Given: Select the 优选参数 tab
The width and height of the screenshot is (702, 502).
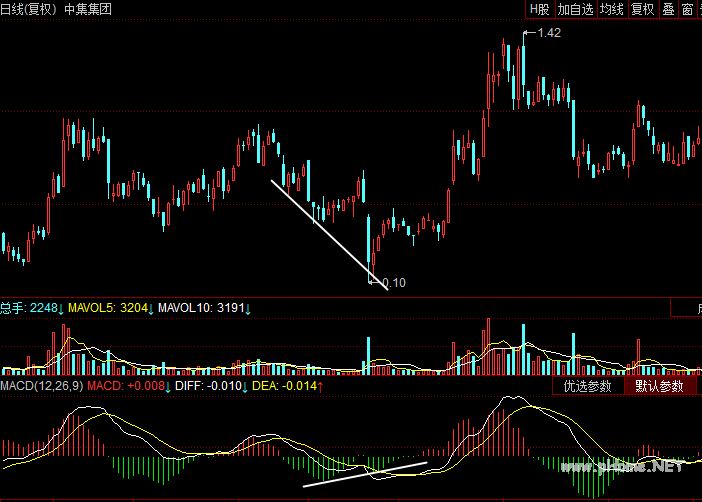Looking at the screenshot, I should [x=588, y=386].
